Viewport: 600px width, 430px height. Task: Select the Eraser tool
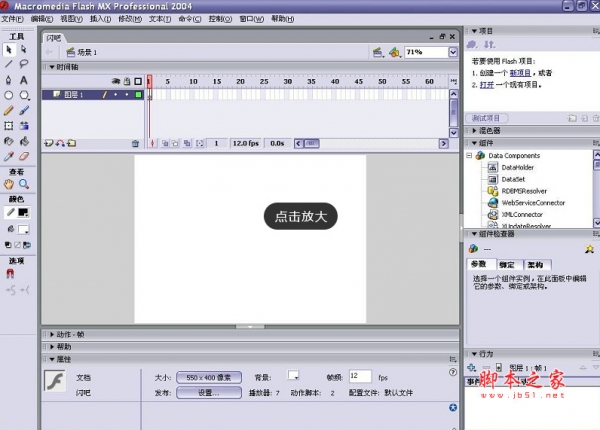[x=23, y=156]
